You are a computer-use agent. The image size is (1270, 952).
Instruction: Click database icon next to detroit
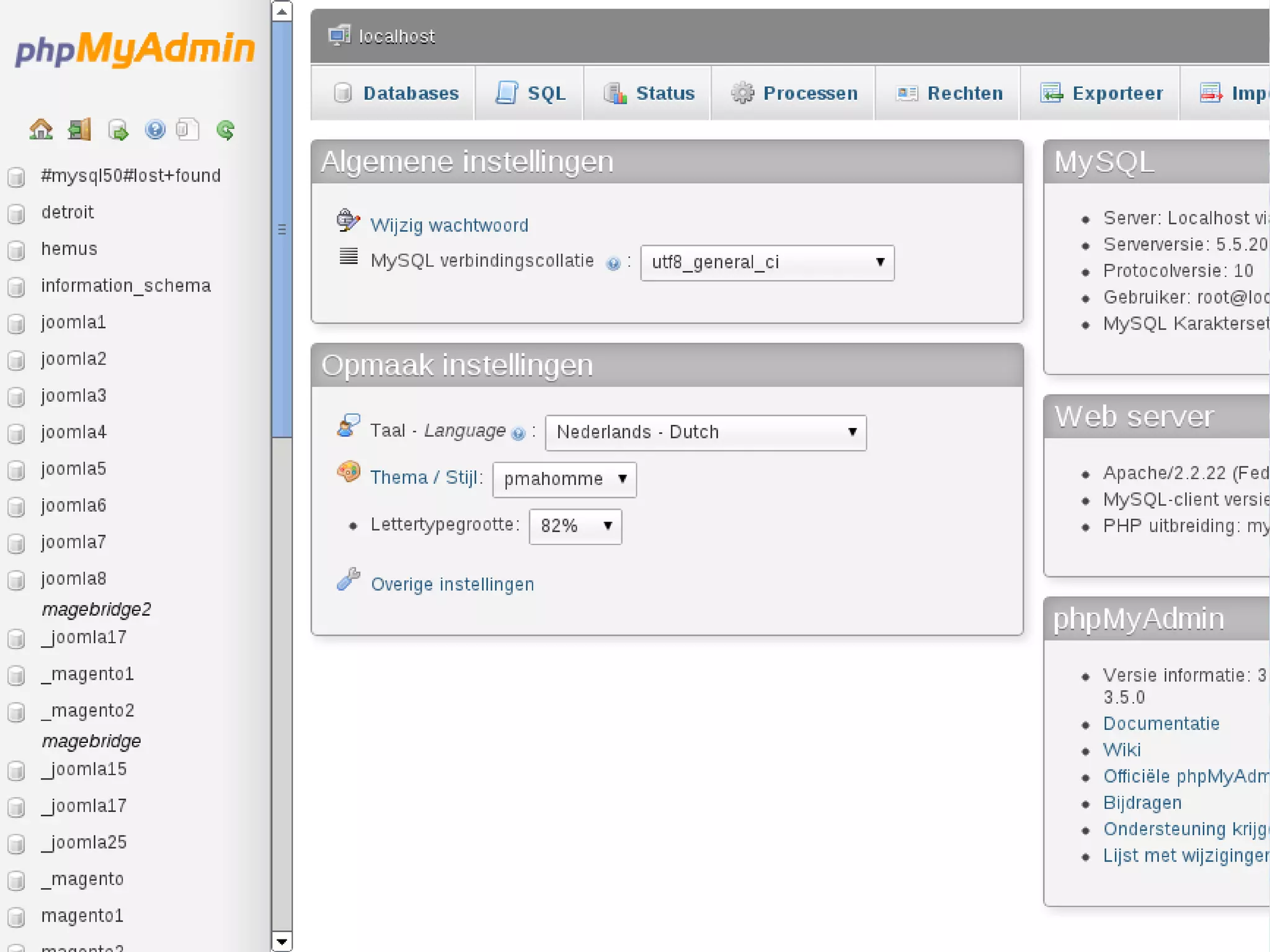pos(17,213)
